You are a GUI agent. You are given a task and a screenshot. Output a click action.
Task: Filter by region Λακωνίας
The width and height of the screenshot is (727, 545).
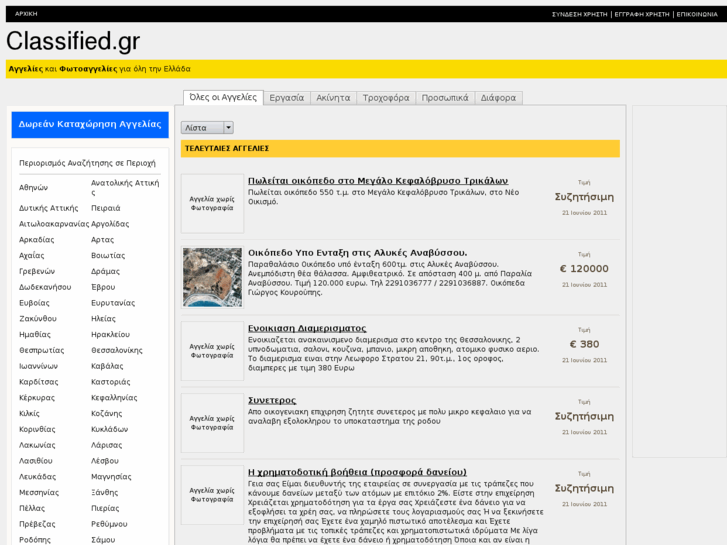[x=37, y=445]
